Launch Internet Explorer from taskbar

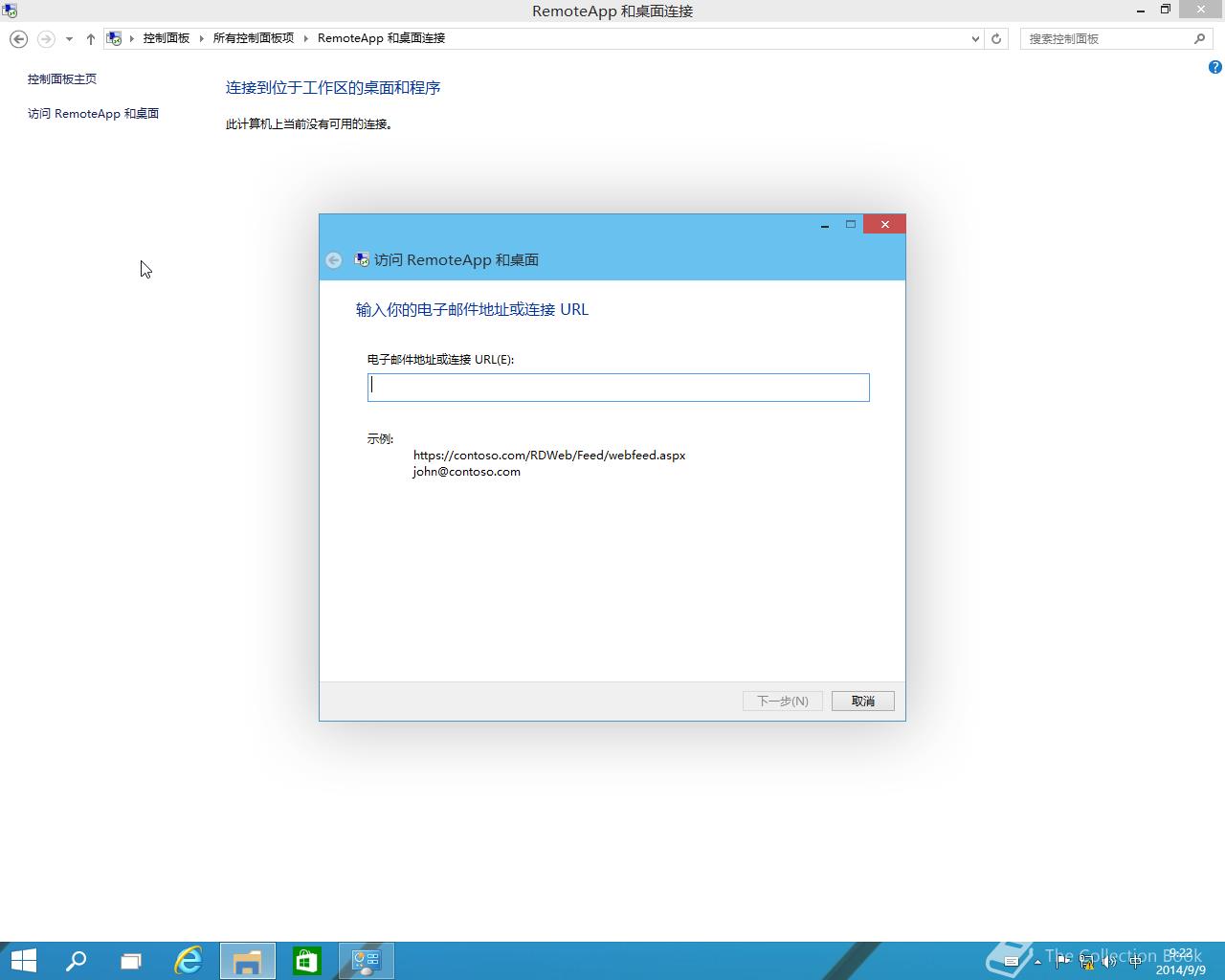[189, 961]
